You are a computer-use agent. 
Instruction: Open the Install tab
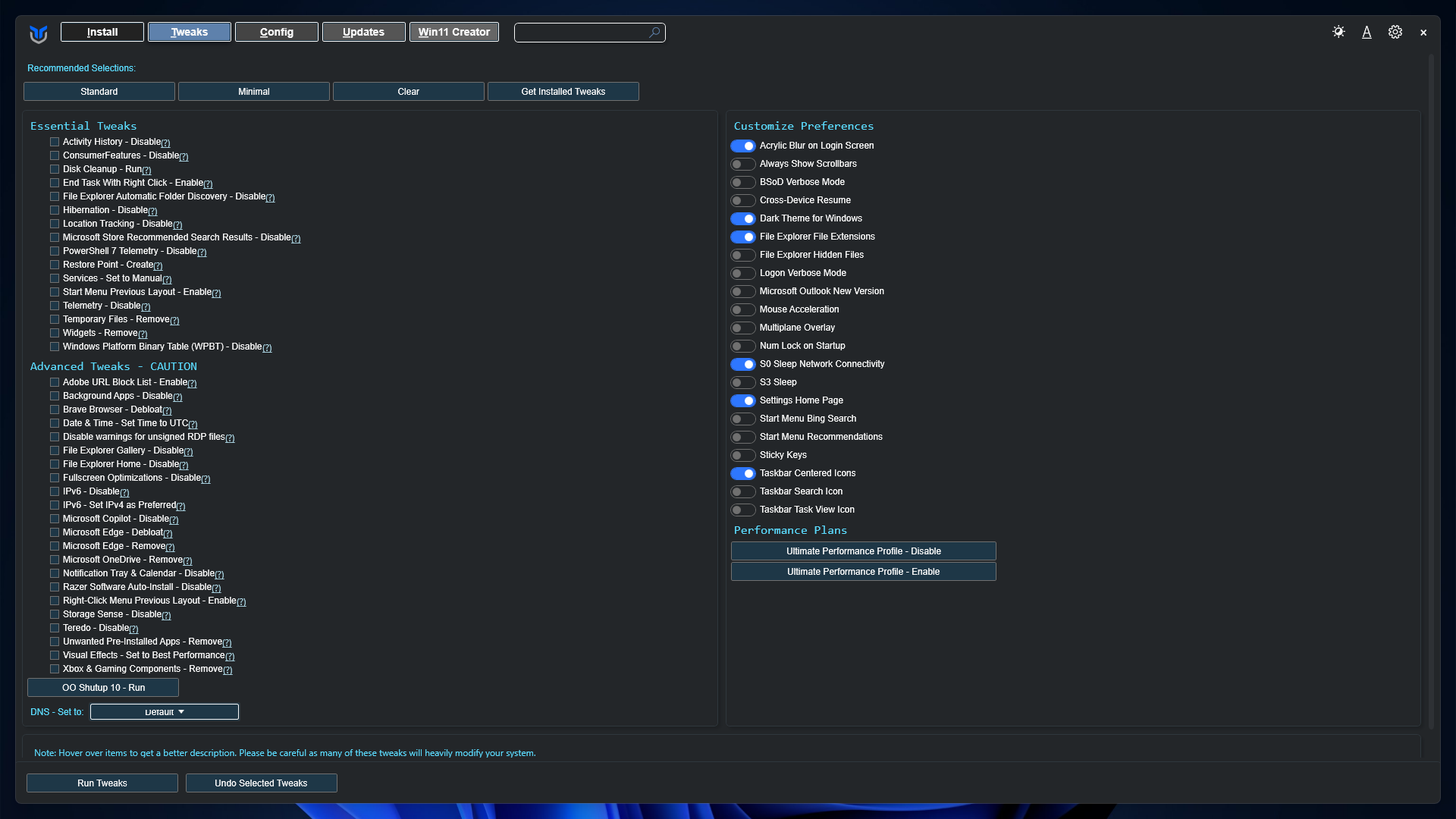(x=102, y=32)
